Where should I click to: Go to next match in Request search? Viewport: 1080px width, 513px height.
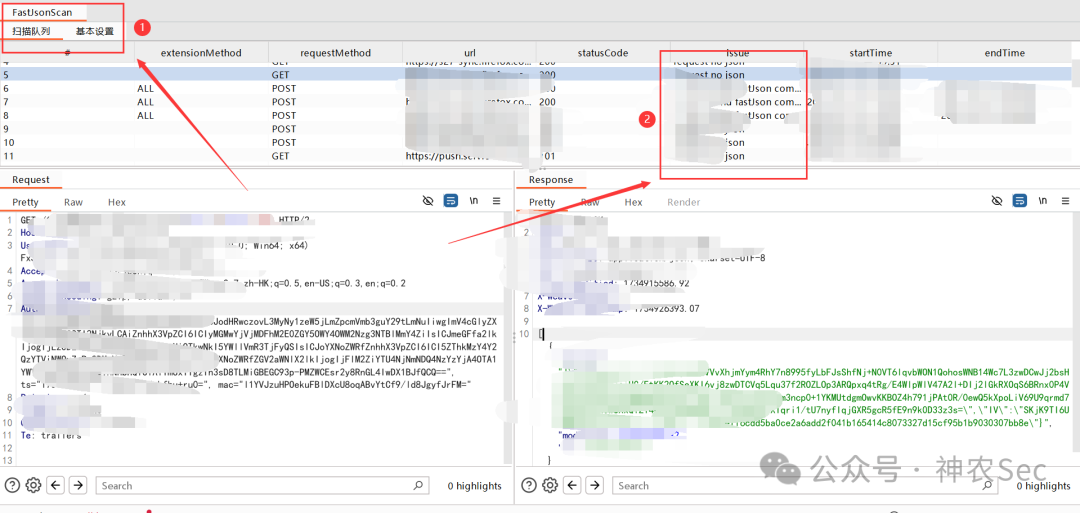[x=78, y=485]
